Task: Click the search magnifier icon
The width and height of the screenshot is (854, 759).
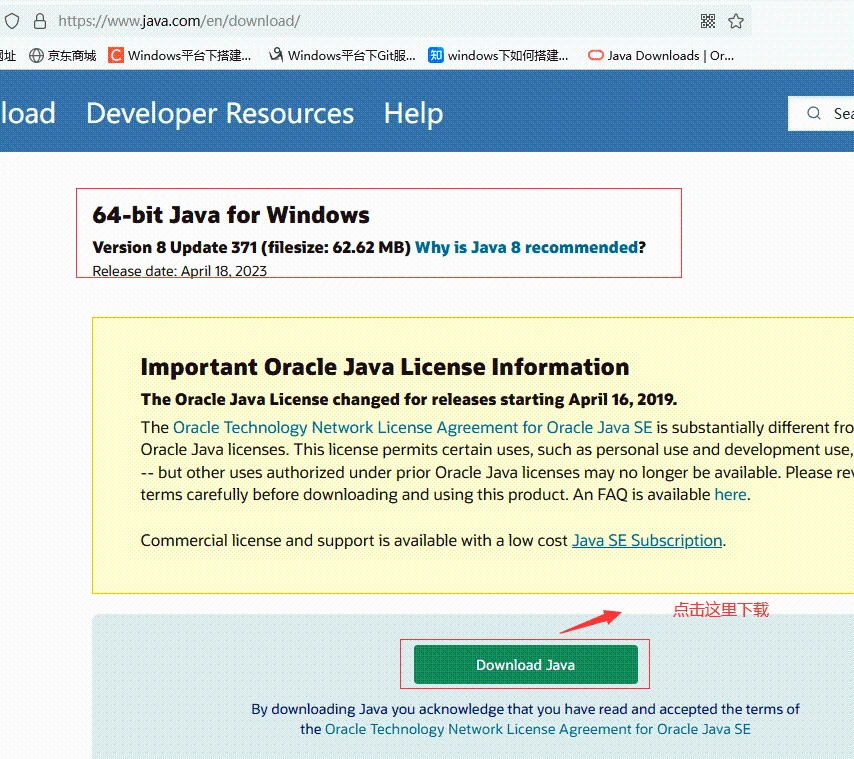Action: 814,113
